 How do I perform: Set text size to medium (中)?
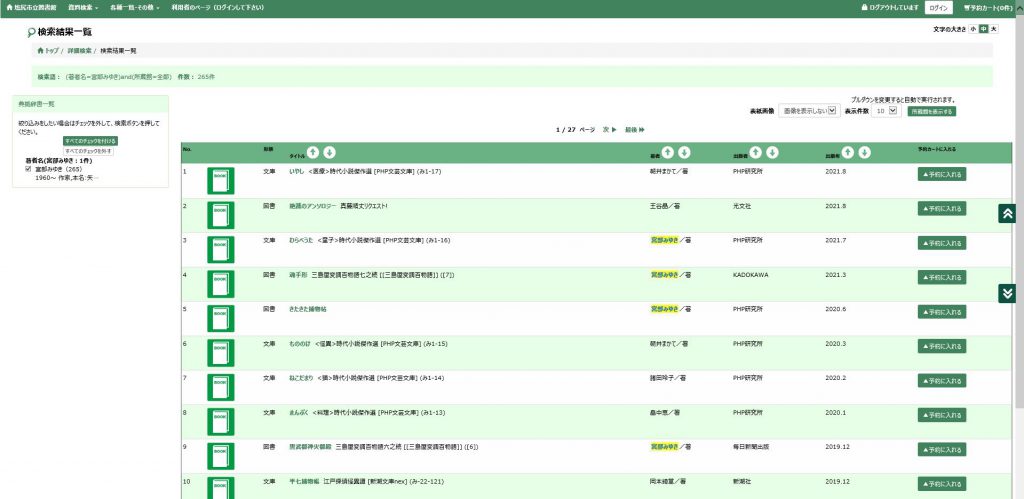tap(984, 29)
